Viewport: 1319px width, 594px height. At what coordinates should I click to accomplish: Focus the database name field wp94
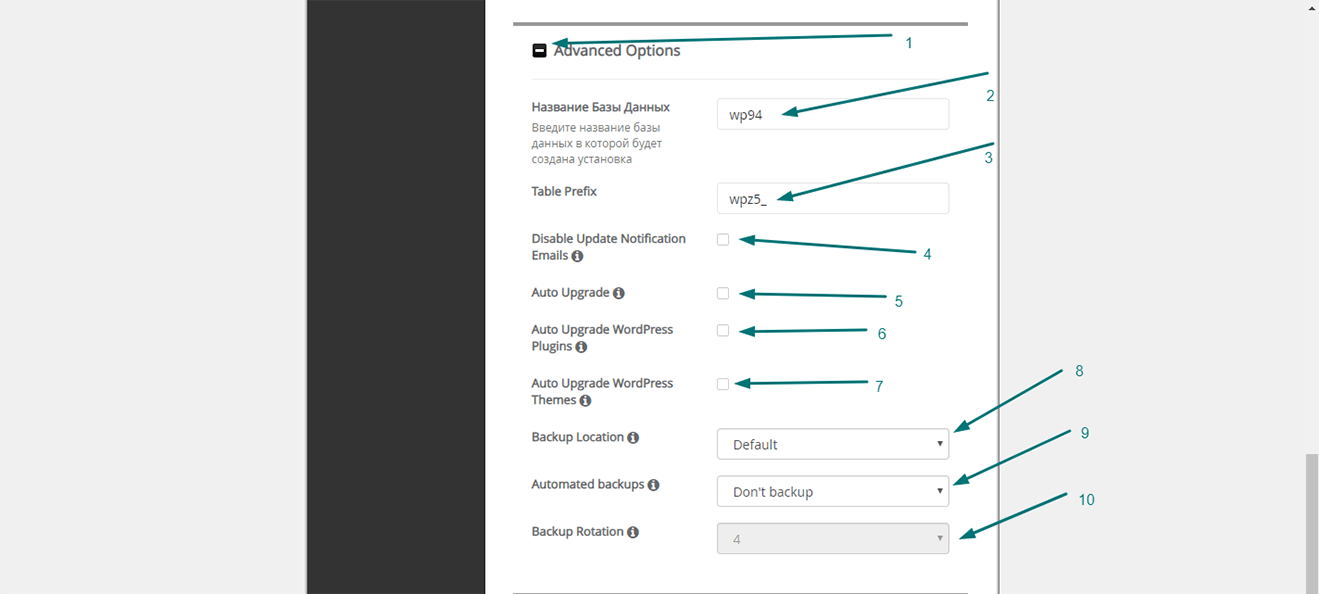pyautogui.click(x=833, y=114)
